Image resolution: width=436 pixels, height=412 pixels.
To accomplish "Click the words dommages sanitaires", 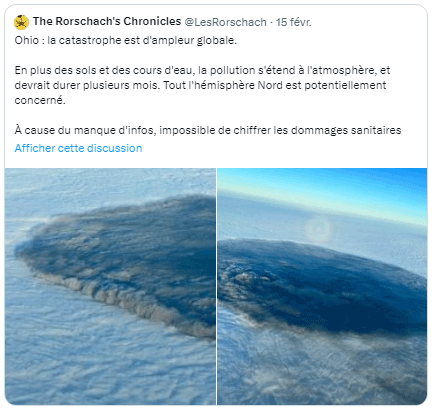I will click(346, 130).
